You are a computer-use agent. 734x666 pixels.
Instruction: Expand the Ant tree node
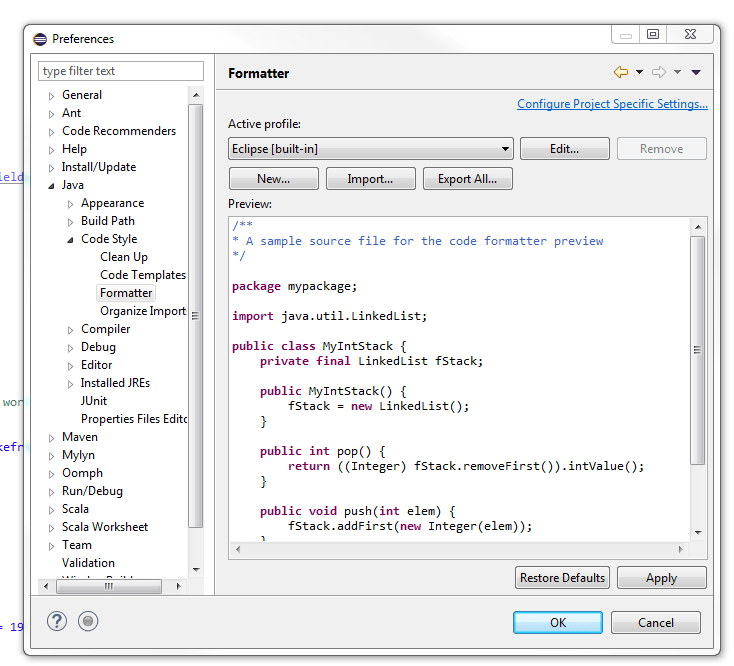point(51,114)
